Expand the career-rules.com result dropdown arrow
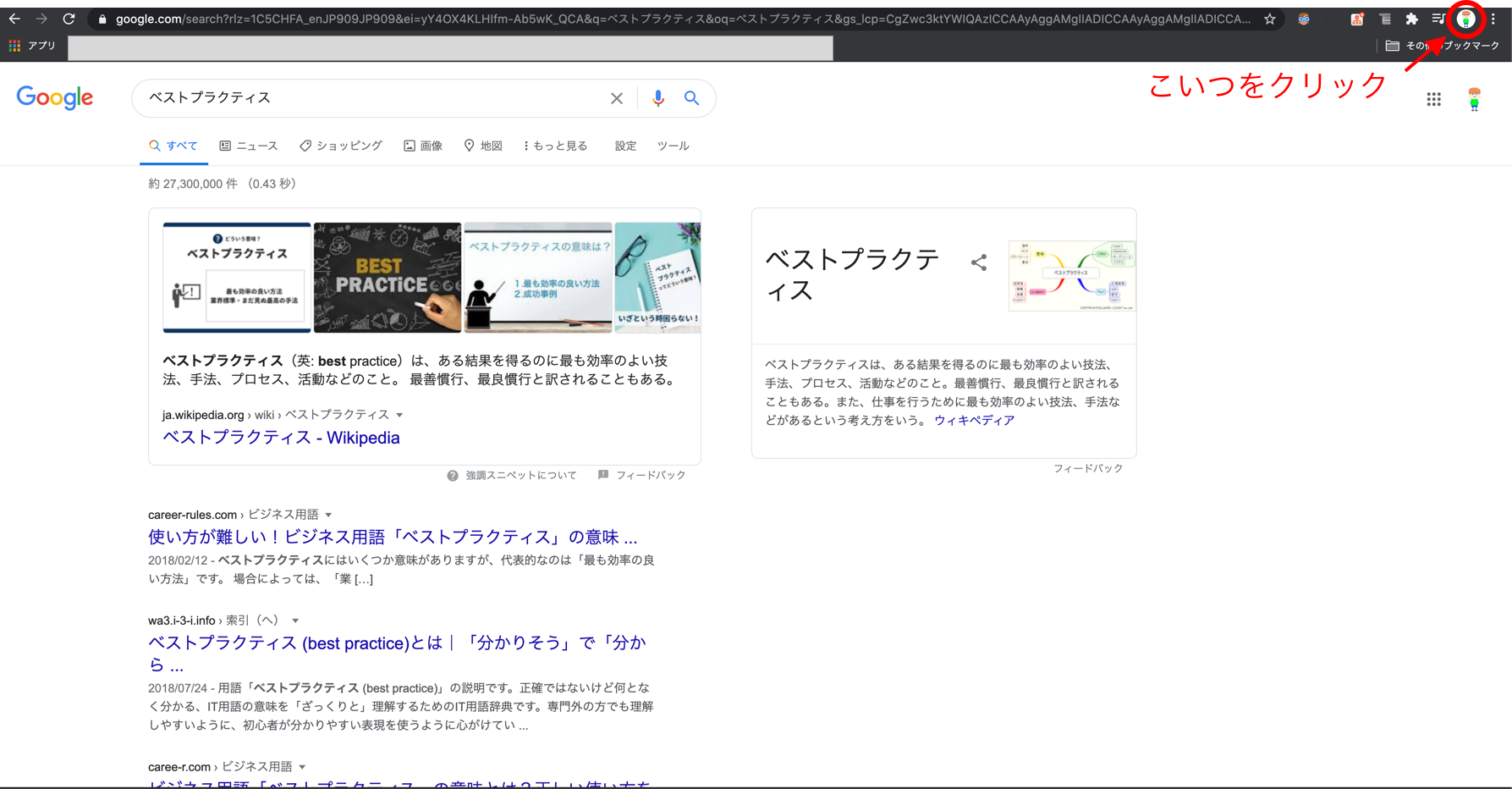 point(328,515)
